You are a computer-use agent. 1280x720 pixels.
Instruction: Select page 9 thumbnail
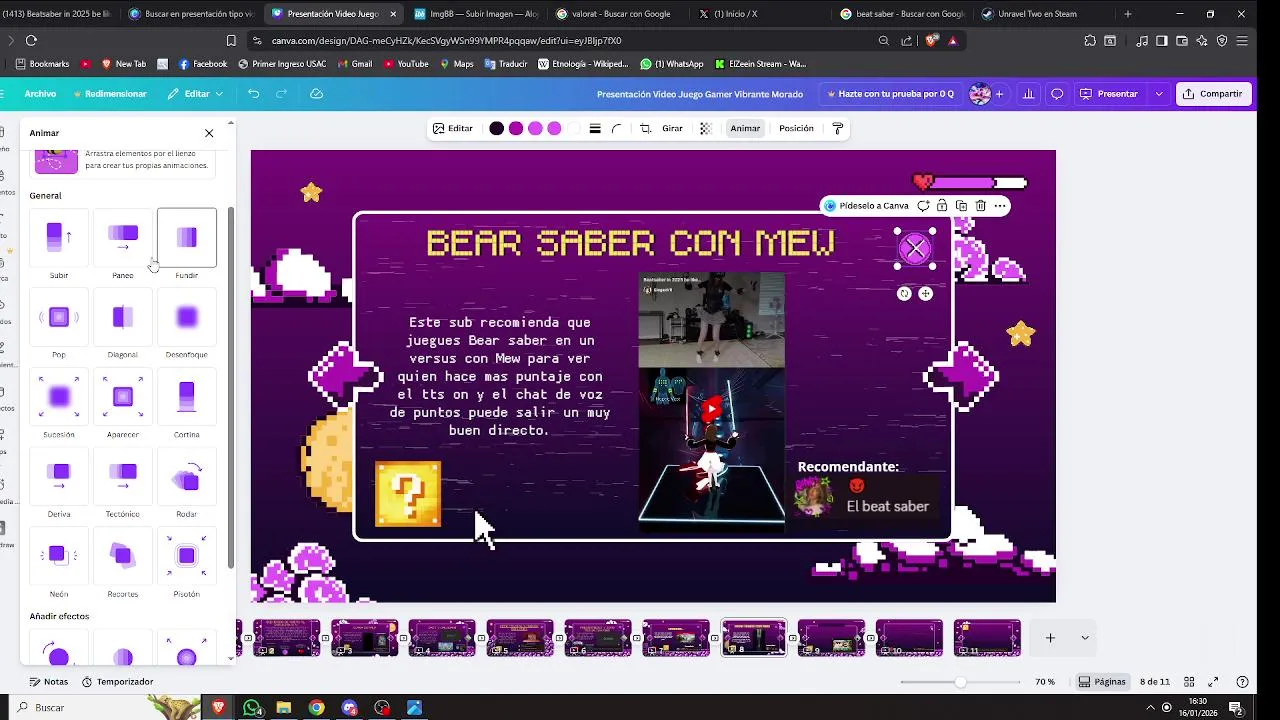pos(831,638)
